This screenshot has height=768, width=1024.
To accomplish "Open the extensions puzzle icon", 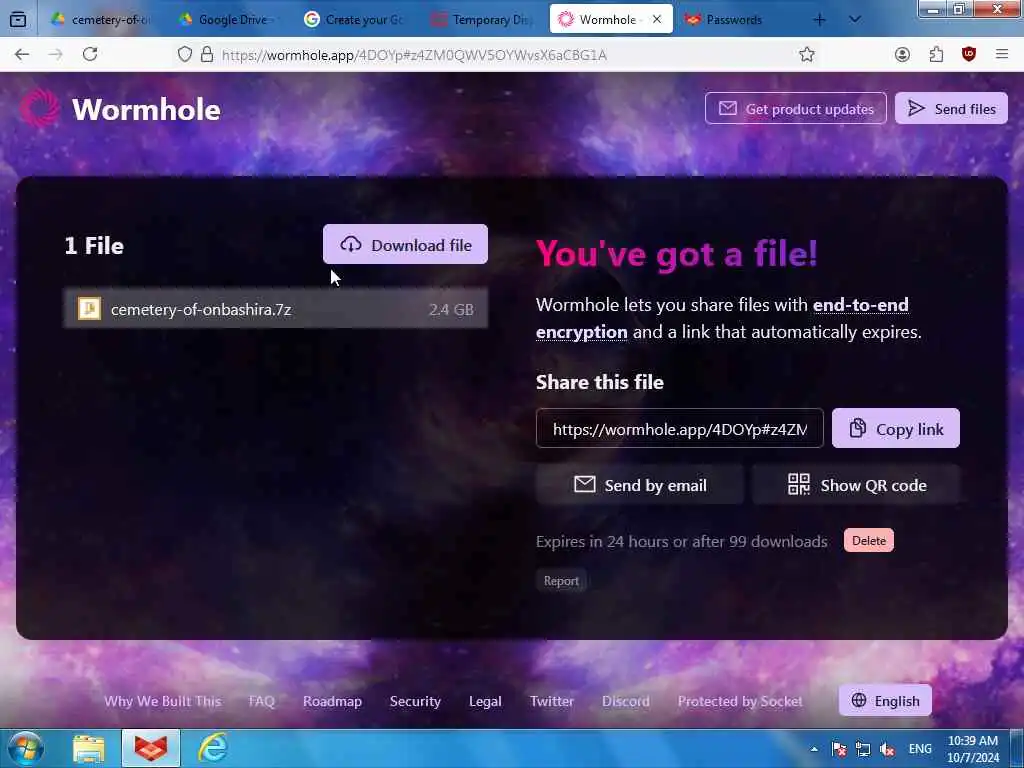I will 936,54.
